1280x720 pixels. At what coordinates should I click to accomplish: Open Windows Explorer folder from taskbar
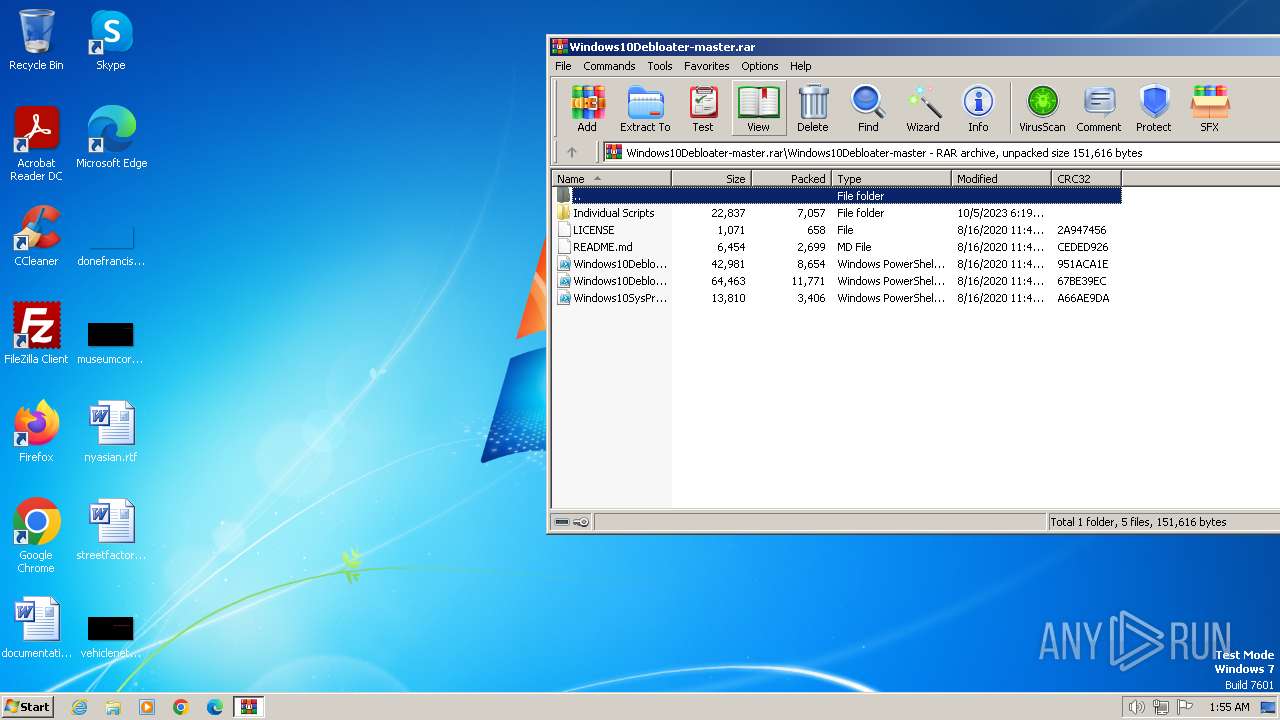[x=113, y=707]
